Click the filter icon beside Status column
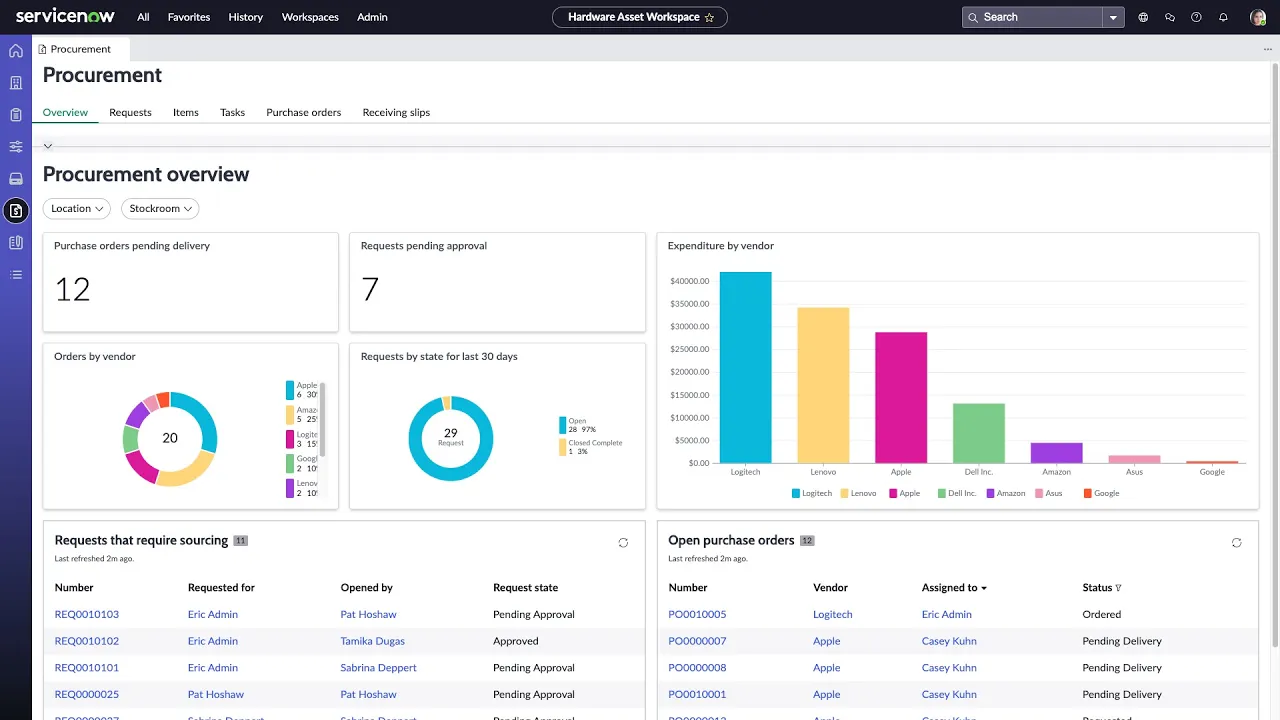Screen dimensions: 1280x720 (1118, 588)
